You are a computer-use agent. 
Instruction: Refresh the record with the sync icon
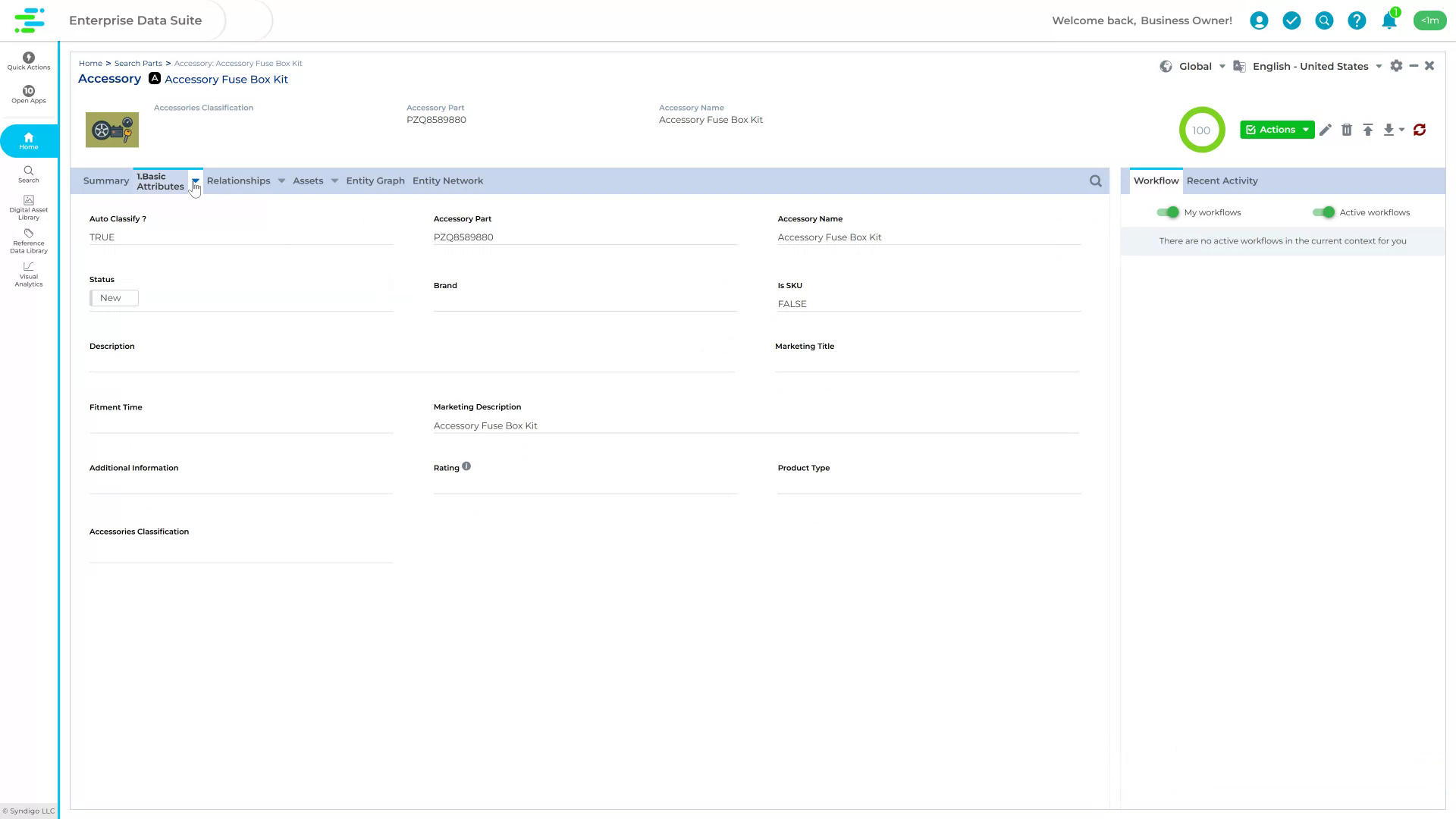coord(1420,130)
